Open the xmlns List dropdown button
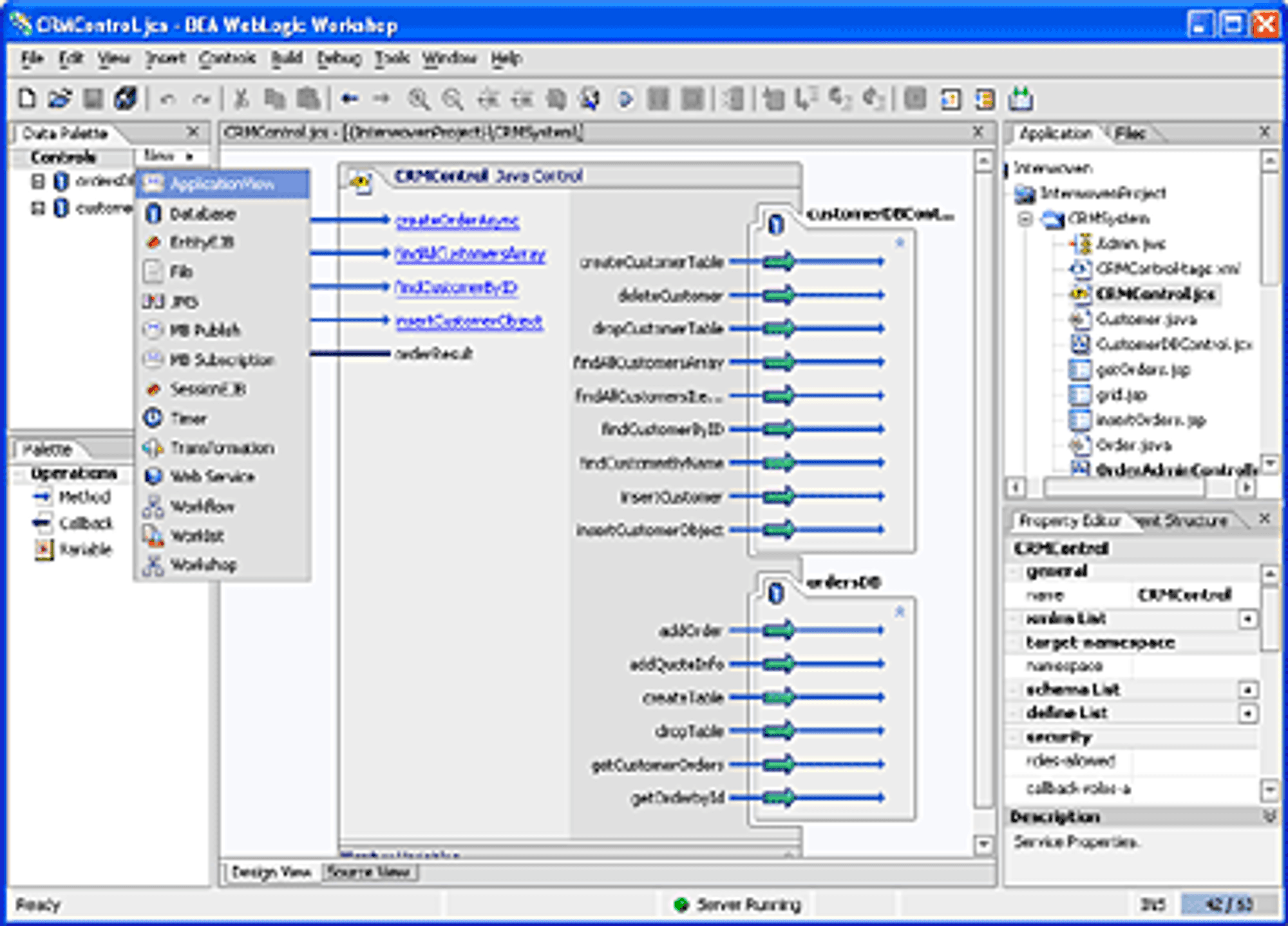The height and width of the screenshot is (926, 1288). (1248, 619)
